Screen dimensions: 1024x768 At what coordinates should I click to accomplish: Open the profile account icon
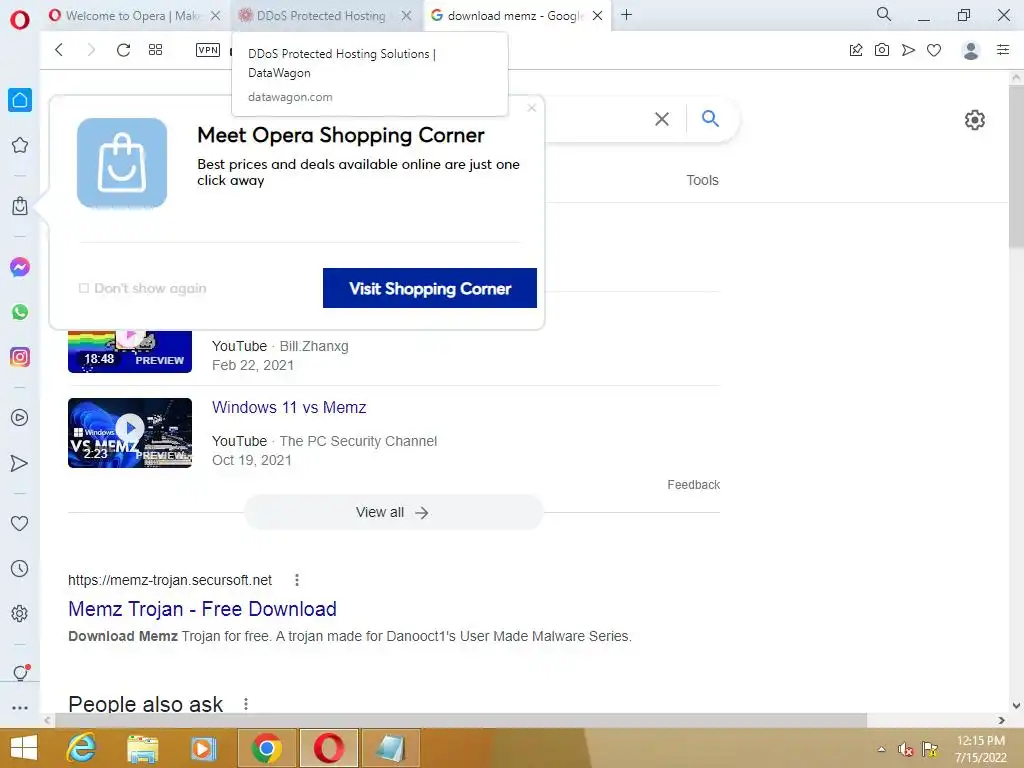(970, 50)
